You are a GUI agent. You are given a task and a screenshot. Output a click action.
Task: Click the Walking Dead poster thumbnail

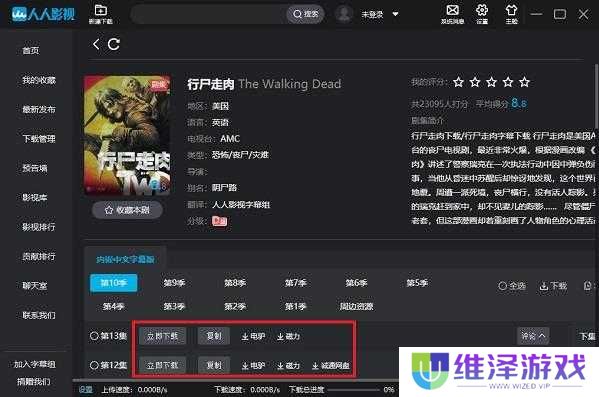[127, 135]
